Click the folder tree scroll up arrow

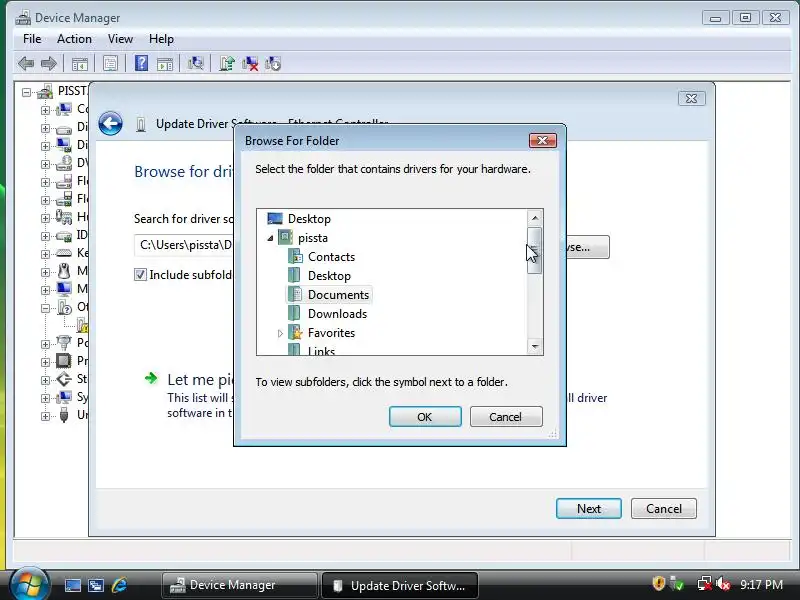point(534,218)
